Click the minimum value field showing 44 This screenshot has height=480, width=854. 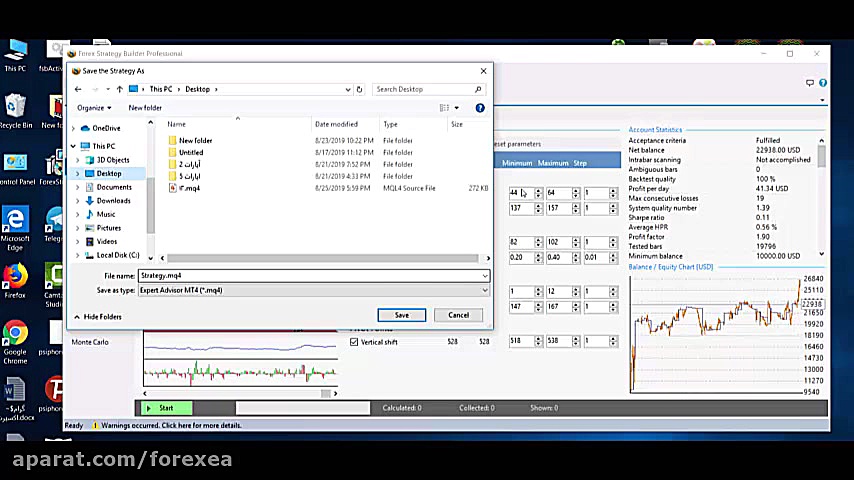(x=521, y=193)
